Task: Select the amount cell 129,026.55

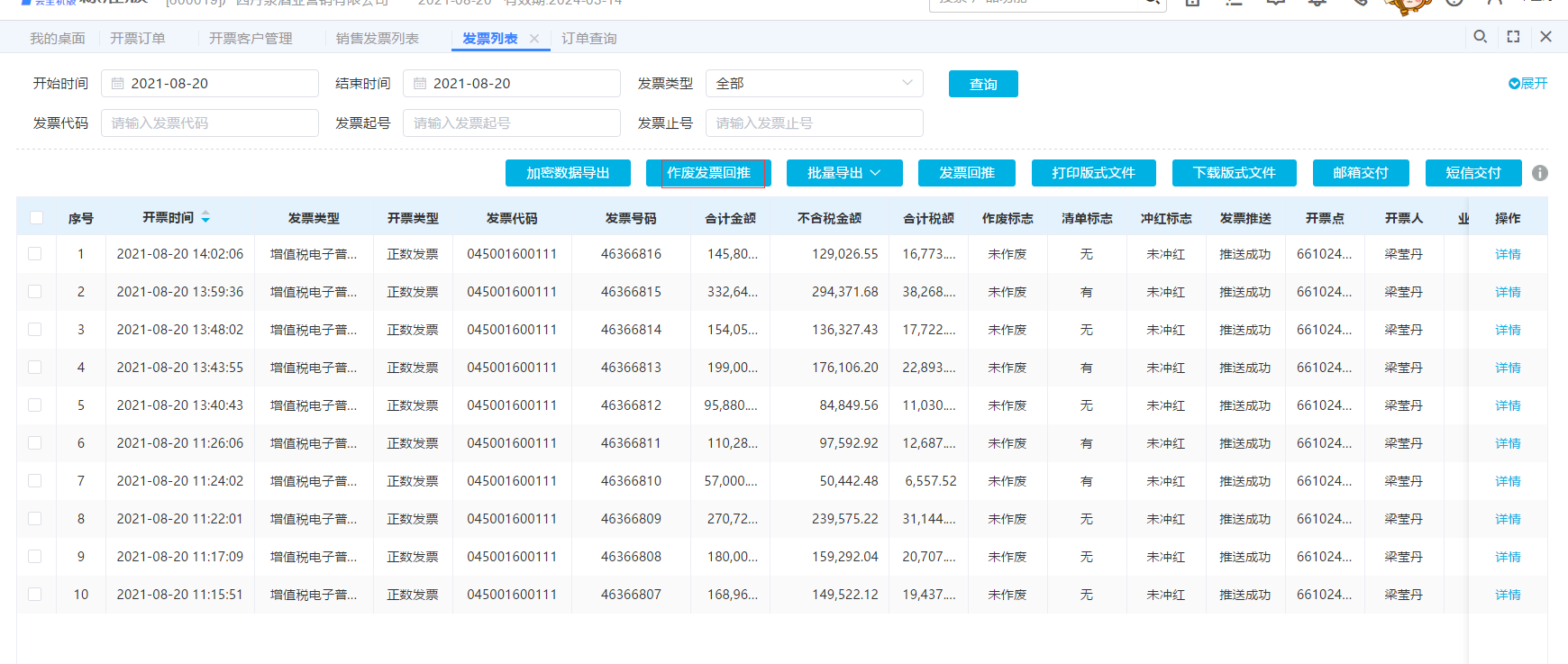Action: 845,254
